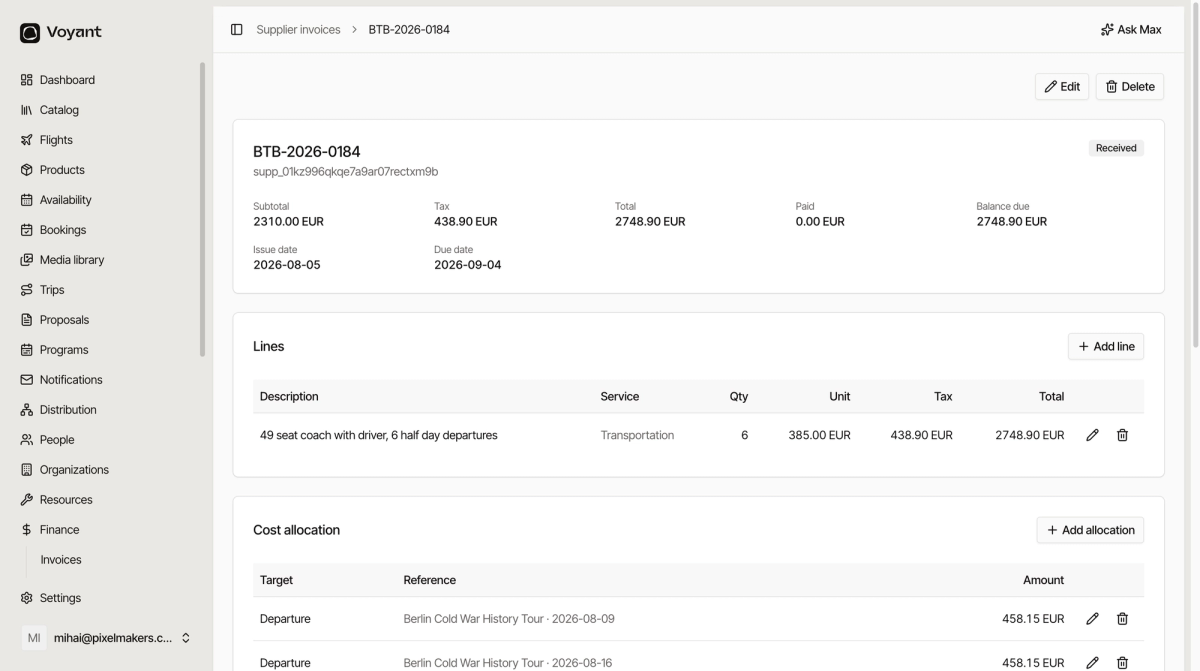This screenshot has height=671, width=1200.
Task: Click the Add allocation button
Action: [x=1090, y=530]
